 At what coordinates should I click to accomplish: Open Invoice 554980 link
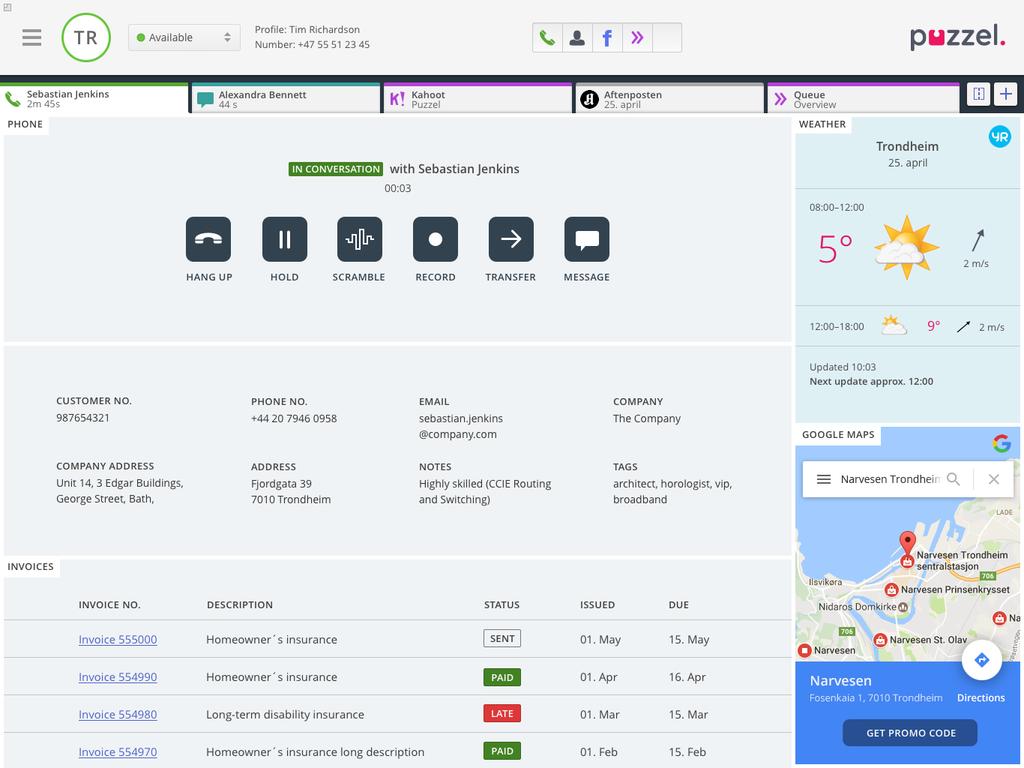click(x=118, y=714)
